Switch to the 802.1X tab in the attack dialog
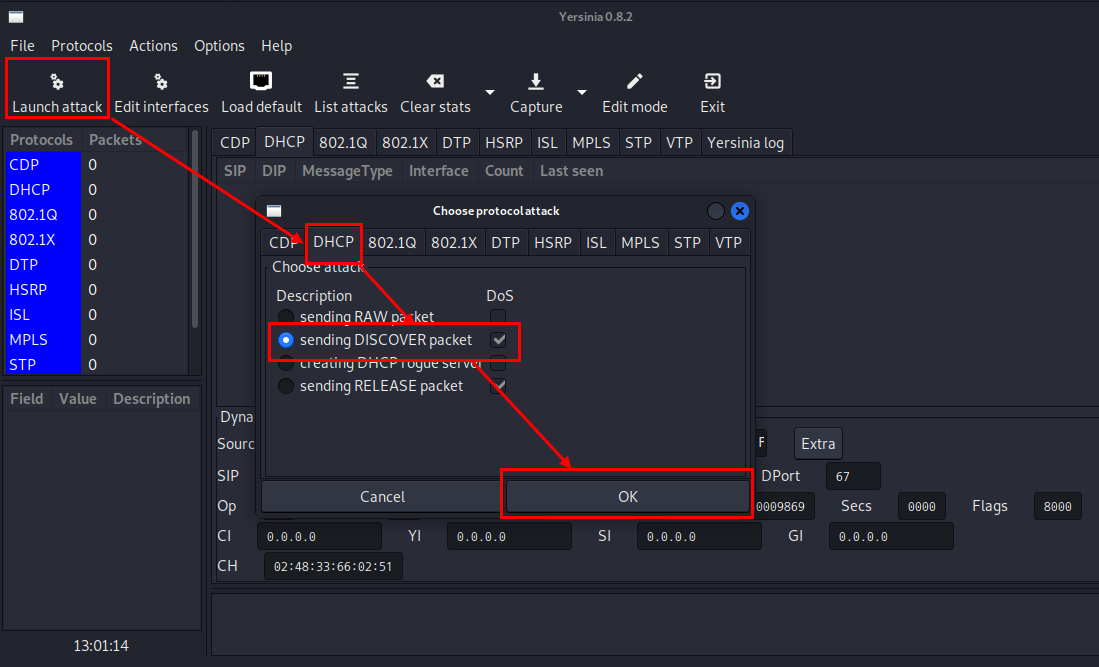This screenshot has height=667, width=1099. pos(454,242)
